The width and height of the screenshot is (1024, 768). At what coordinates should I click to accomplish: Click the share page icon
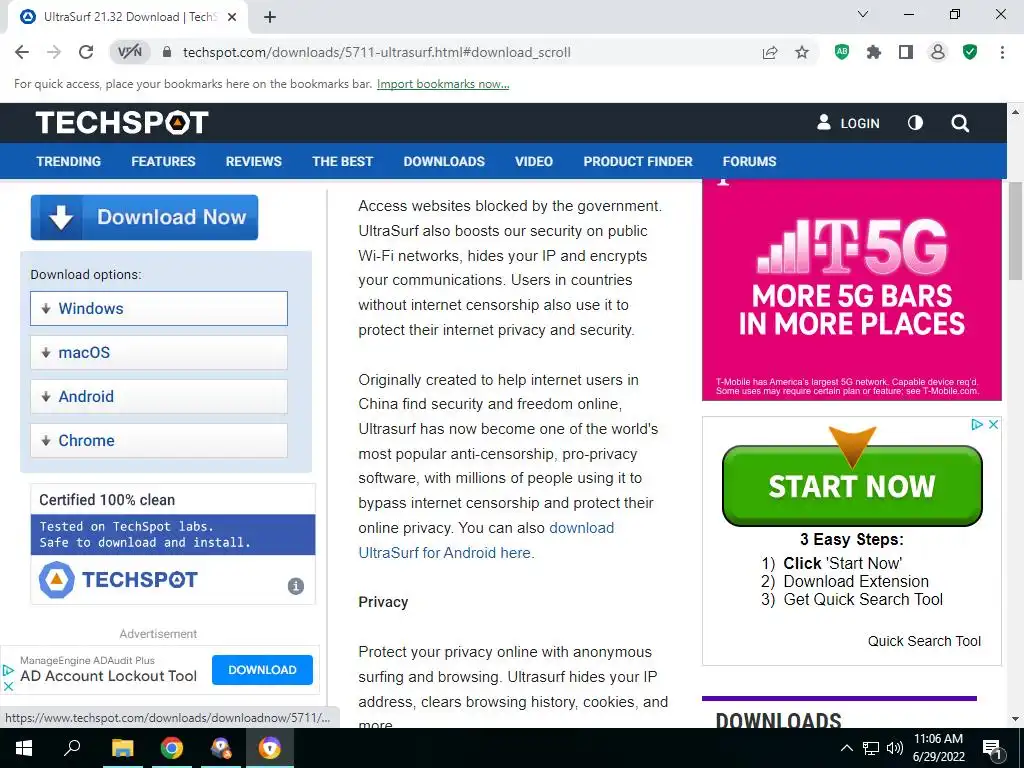[770, 52]
